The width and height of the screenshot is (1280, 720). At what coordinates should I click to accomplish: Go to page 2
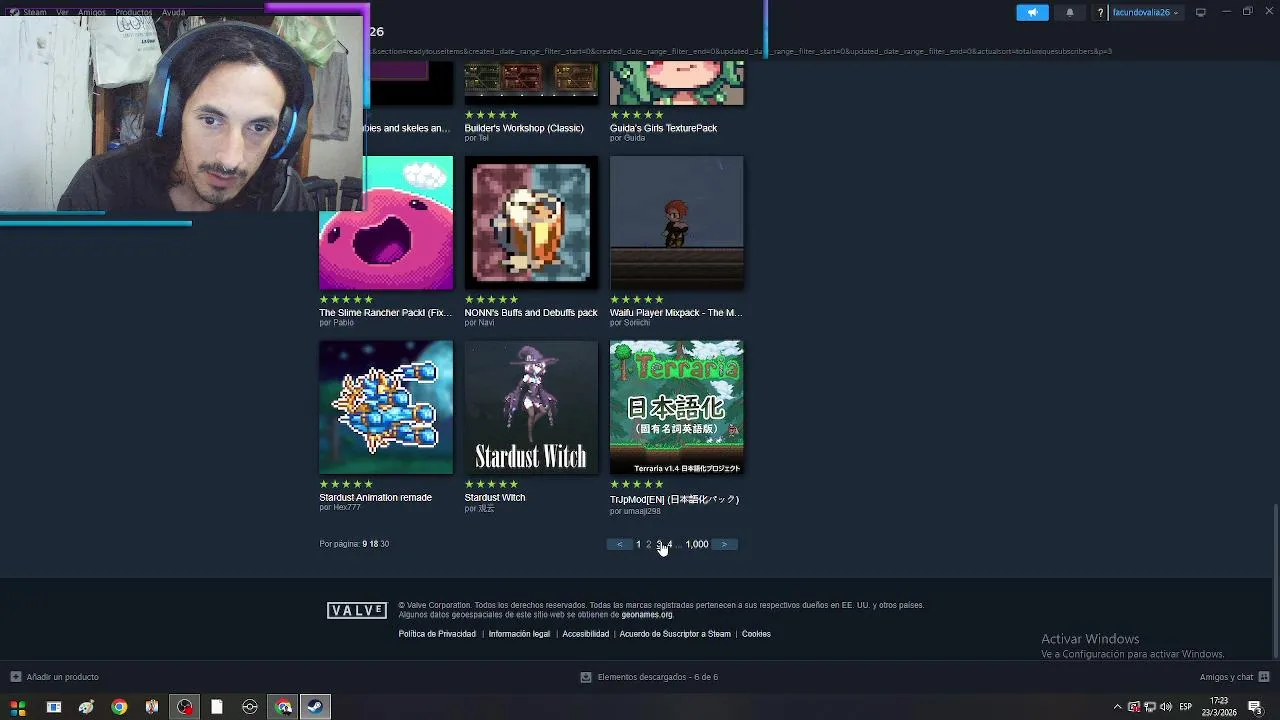tap(648, 544)
